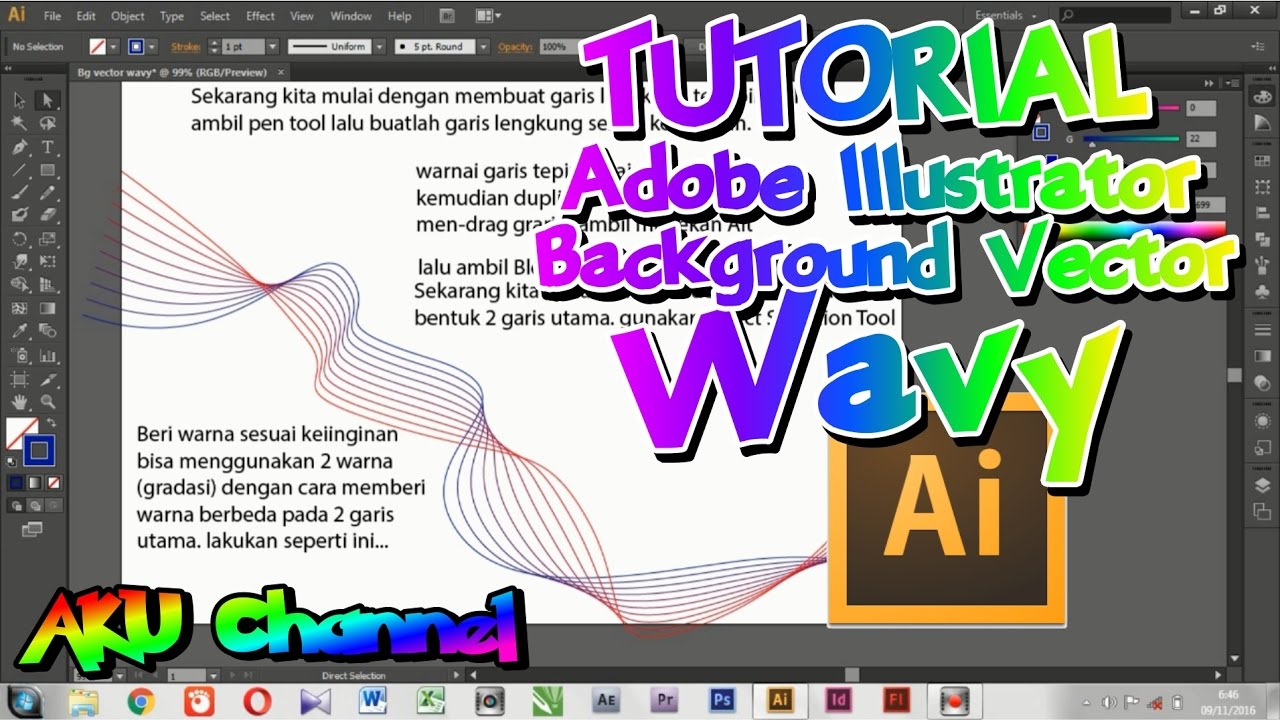This screenshot has width=1280, height=720.
Task: Select the Line Segment tool
Action: 20,170
